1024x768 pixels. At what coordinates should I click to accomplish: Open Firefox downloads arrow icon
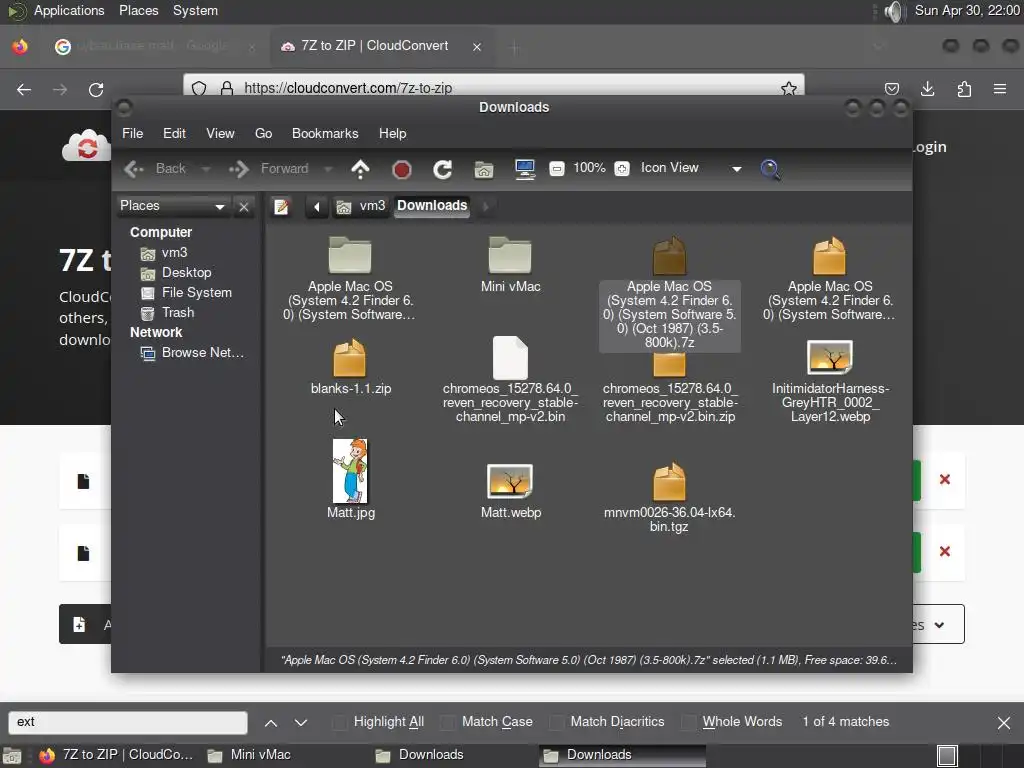coord(927,89)
